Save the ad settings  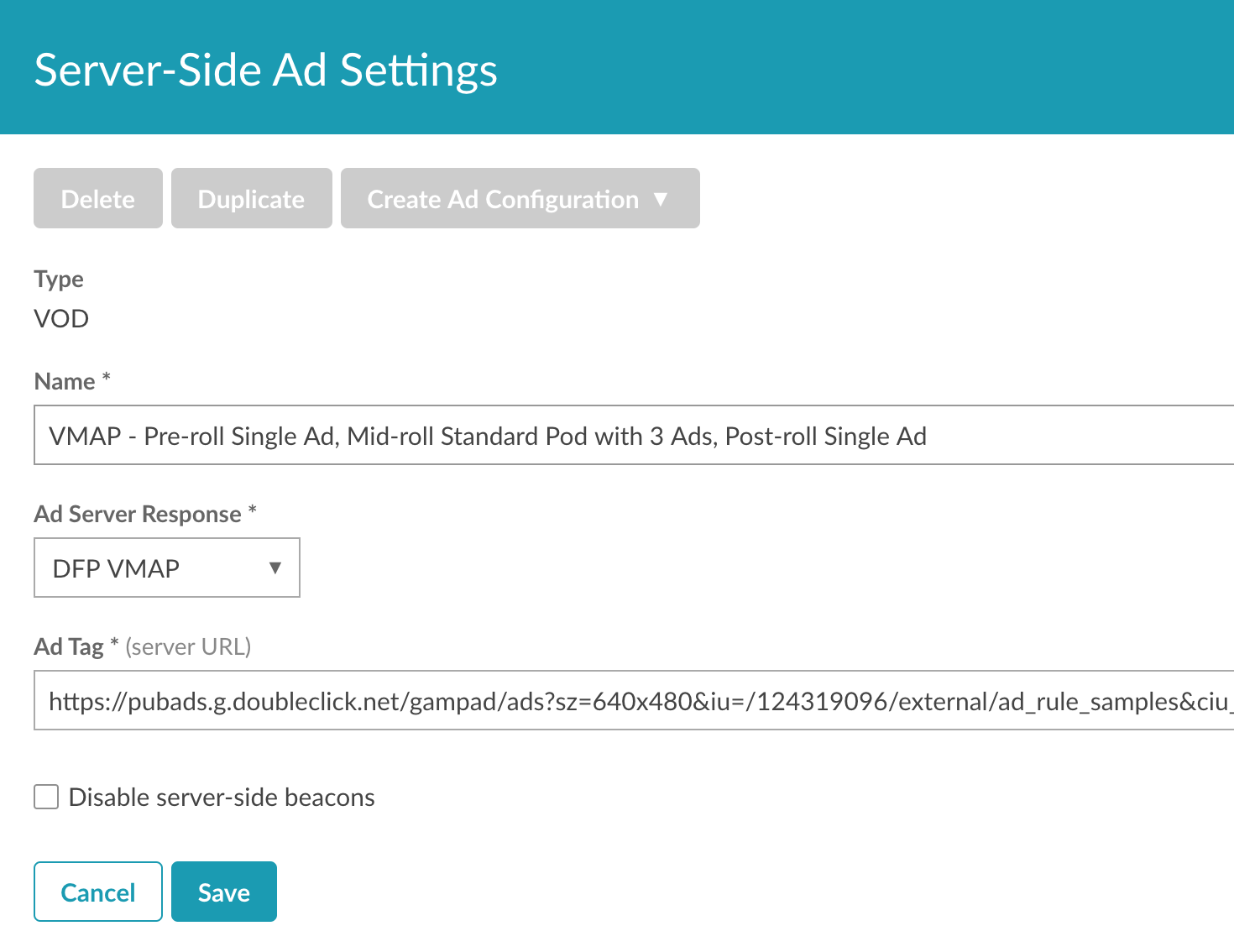pyautogui.click(x=224, y=892)
